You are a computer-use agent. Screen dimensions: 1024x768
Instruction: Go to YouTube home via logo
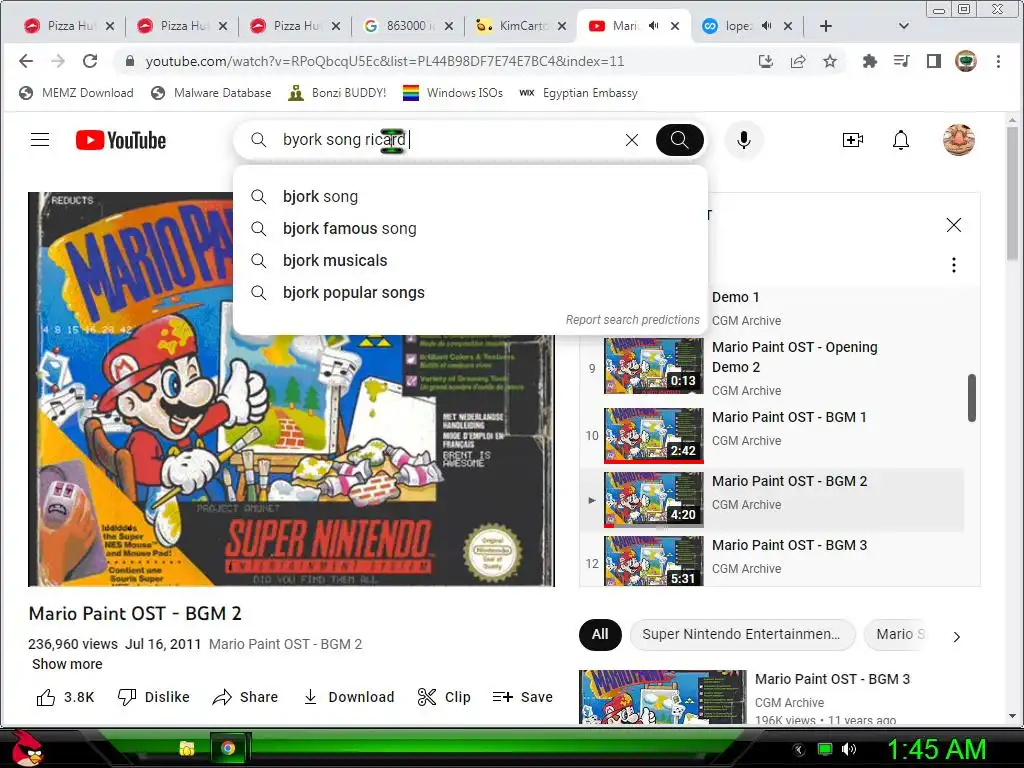point(121,140)
